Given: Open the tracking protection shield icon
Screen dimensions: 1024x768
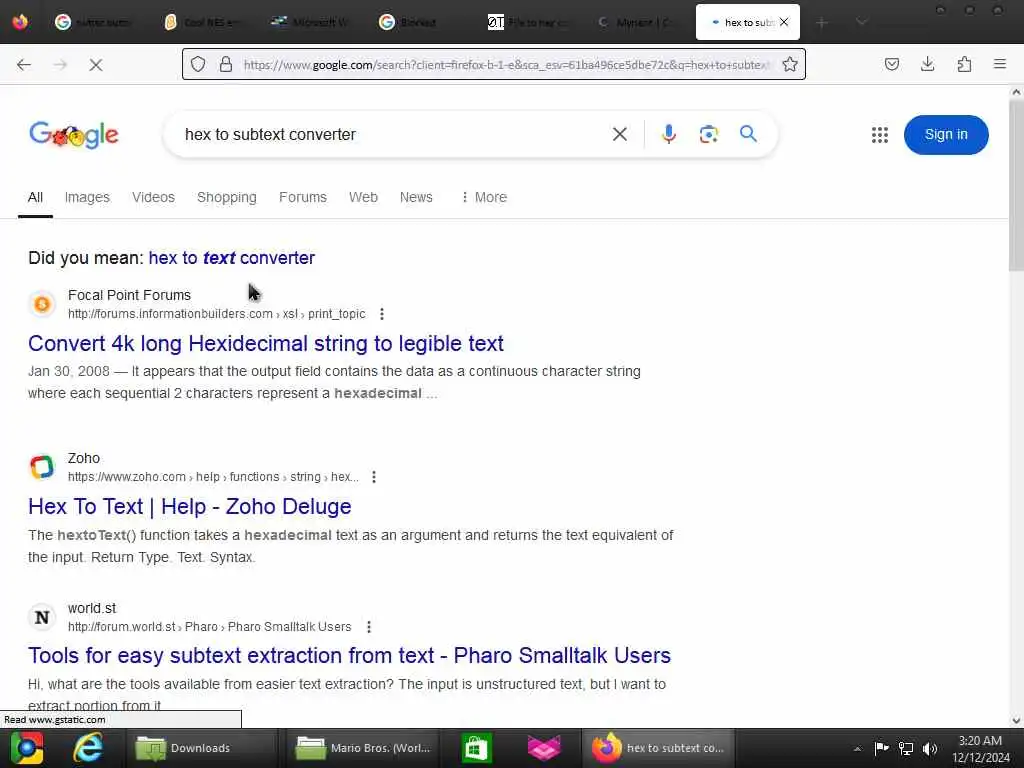Looking at the screenshot, I should point(198,64).
